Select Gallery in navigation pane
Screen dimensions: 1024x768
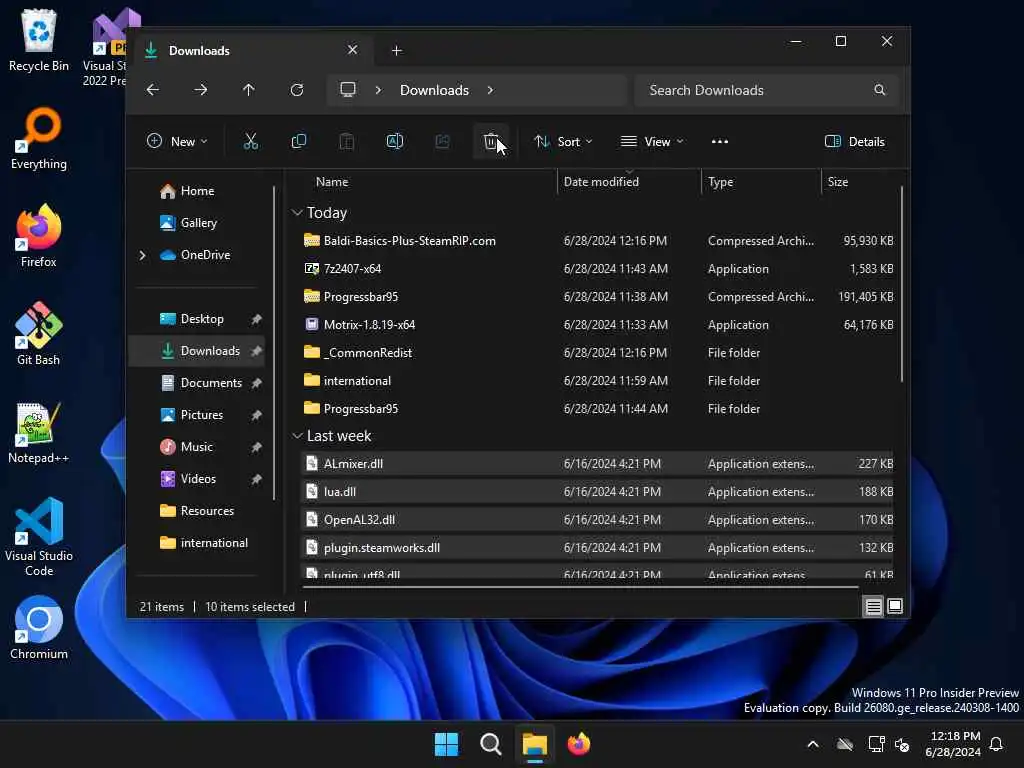(197, 223)
